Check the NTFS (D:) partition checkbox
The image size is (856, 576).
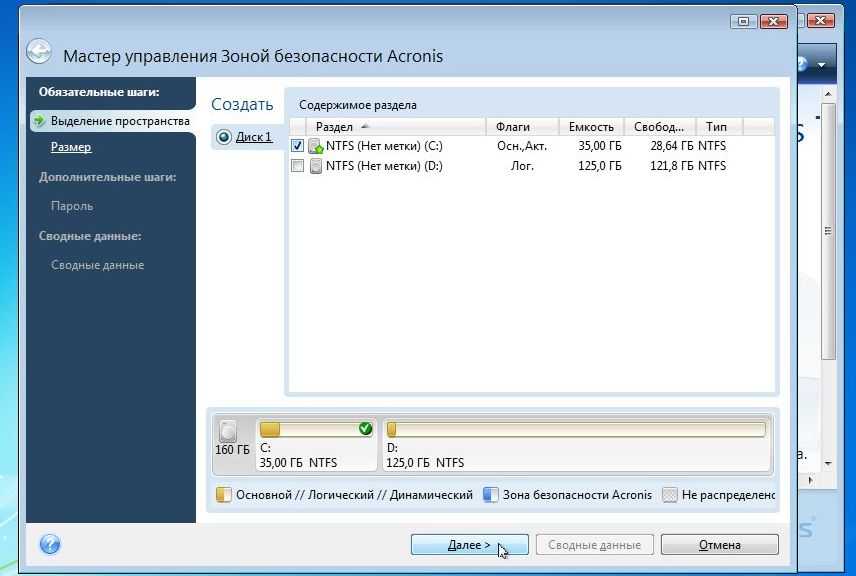(297, 166)
